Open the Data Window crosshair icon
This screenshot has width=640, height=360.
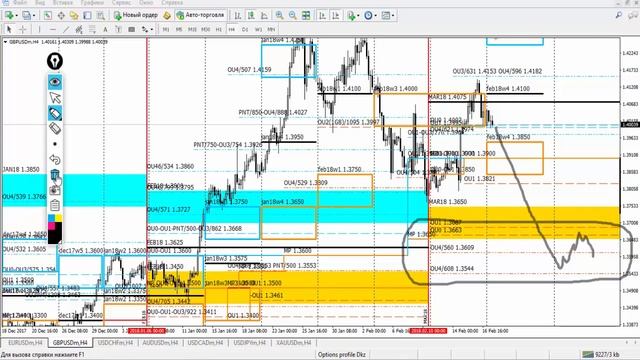(x=61, y=16)
